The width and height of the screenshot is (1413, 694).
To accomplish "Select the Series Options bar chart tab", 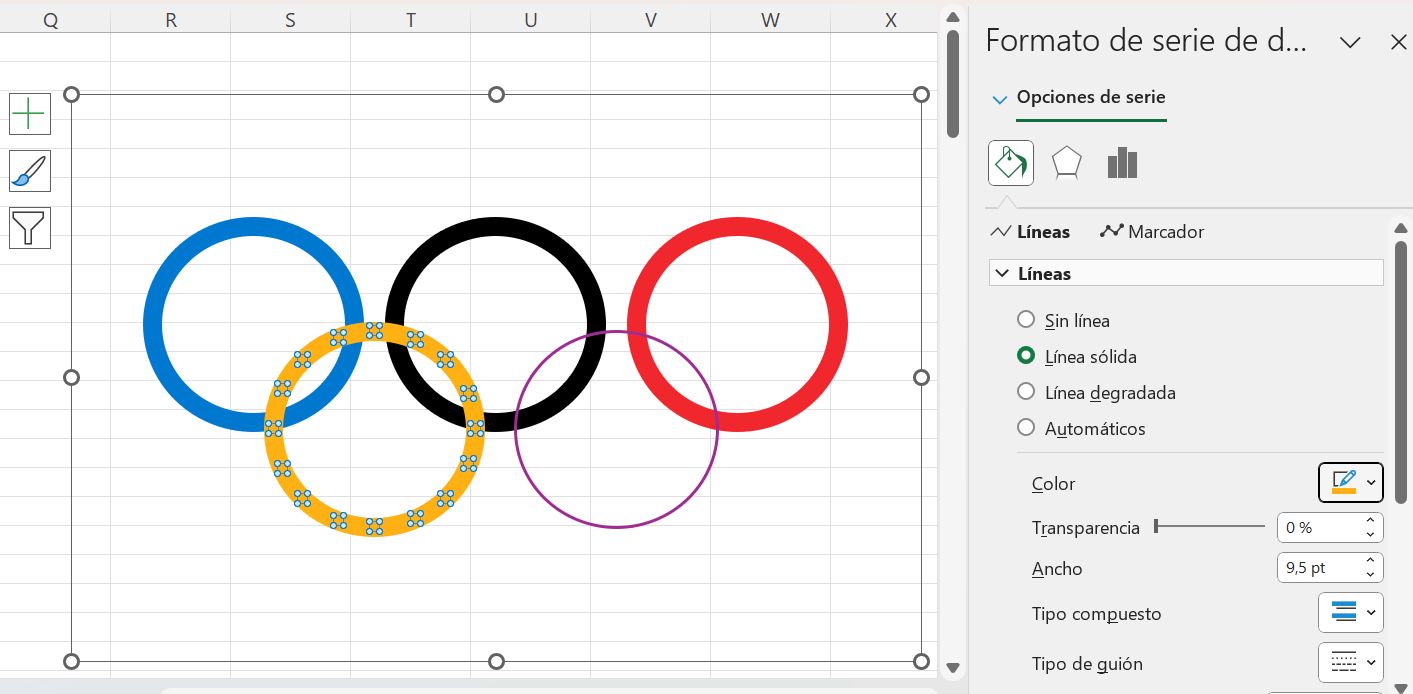I will [1123, 163].
